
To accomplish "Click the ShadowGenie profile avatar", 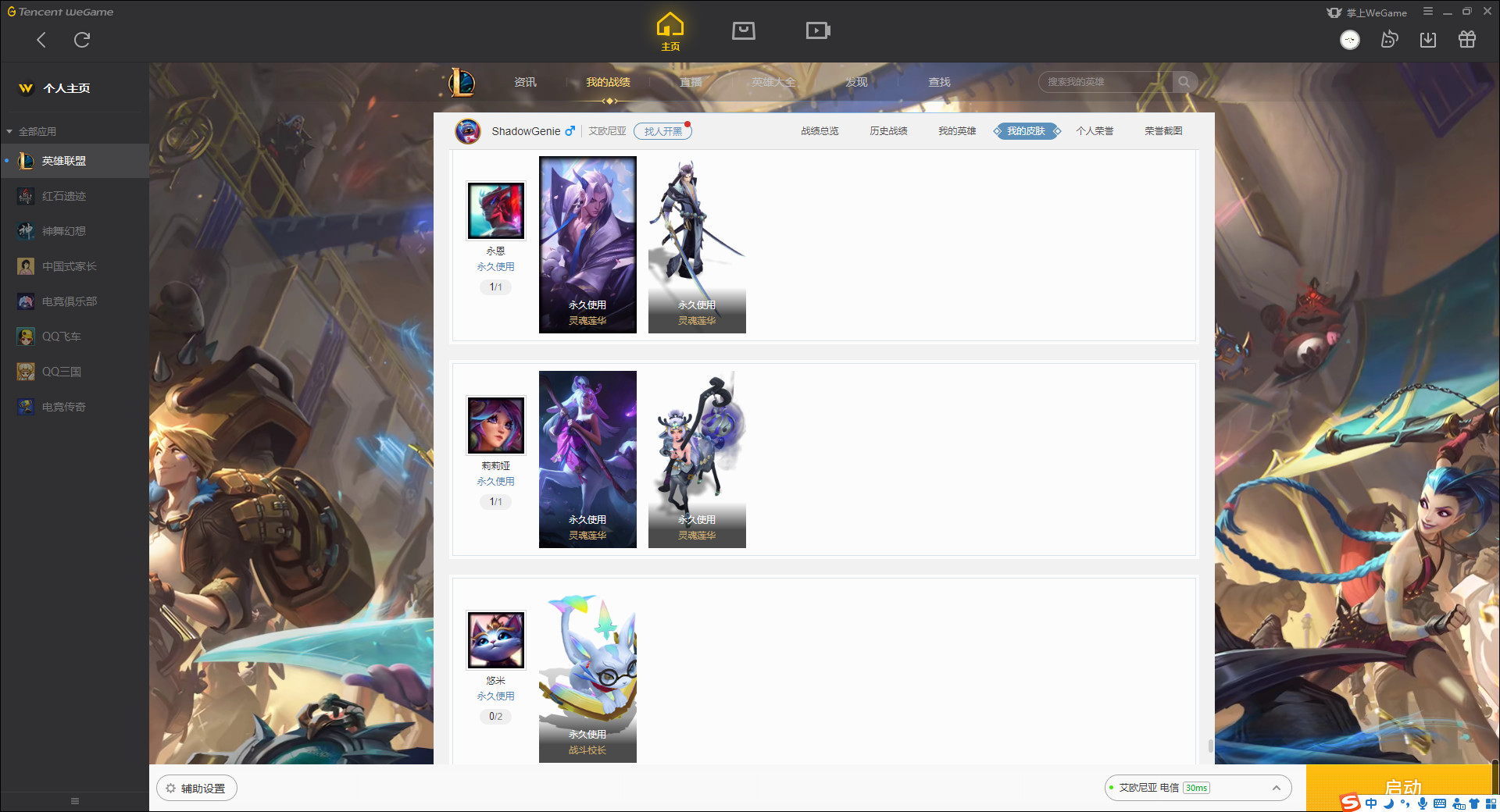I will (x=468, y=131).
